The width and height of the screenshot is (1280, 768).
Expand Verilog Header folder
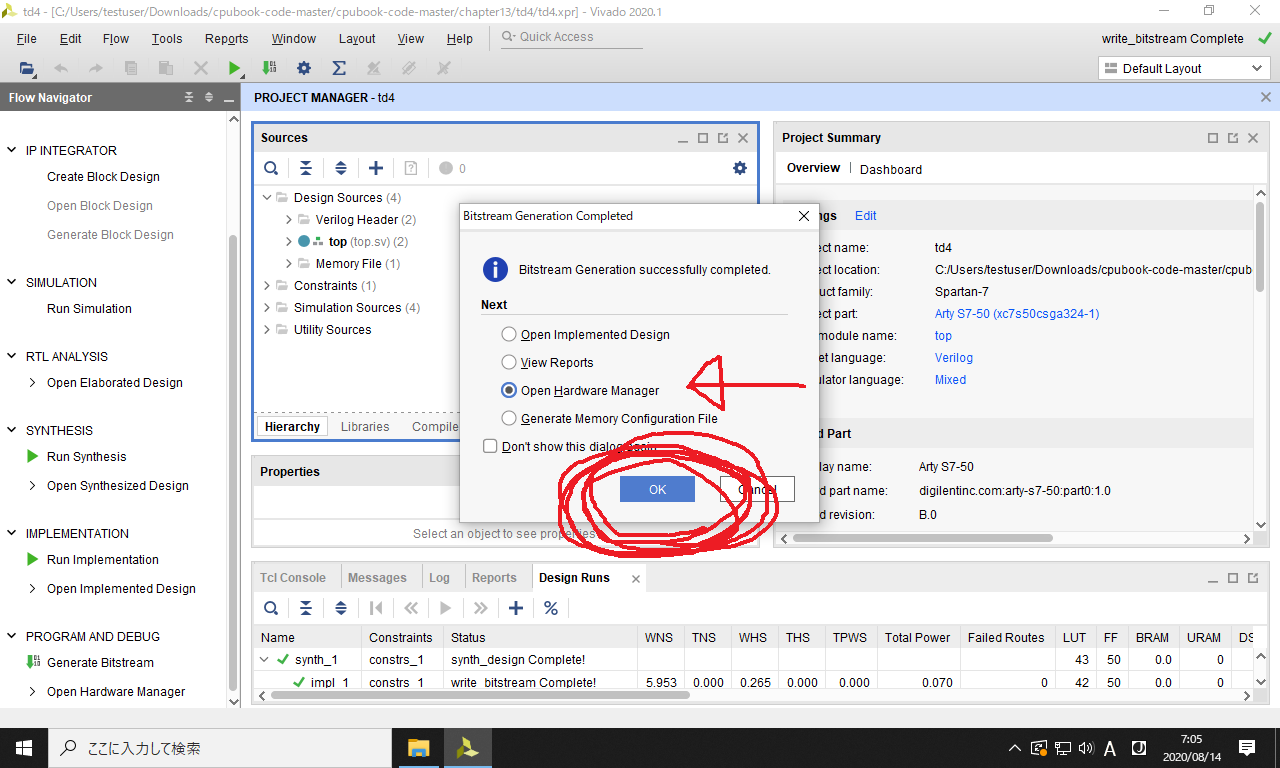(x=289, y=220)
